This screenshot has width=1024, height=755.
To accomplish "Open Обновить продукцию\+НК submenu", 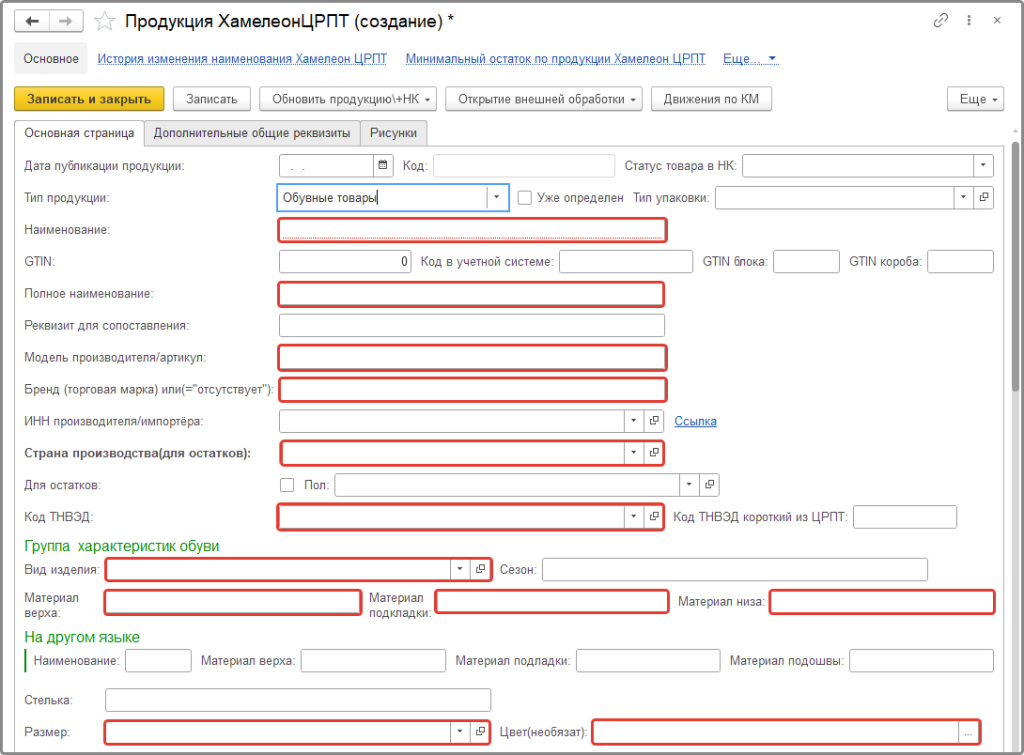I will [x=348, y=99].
